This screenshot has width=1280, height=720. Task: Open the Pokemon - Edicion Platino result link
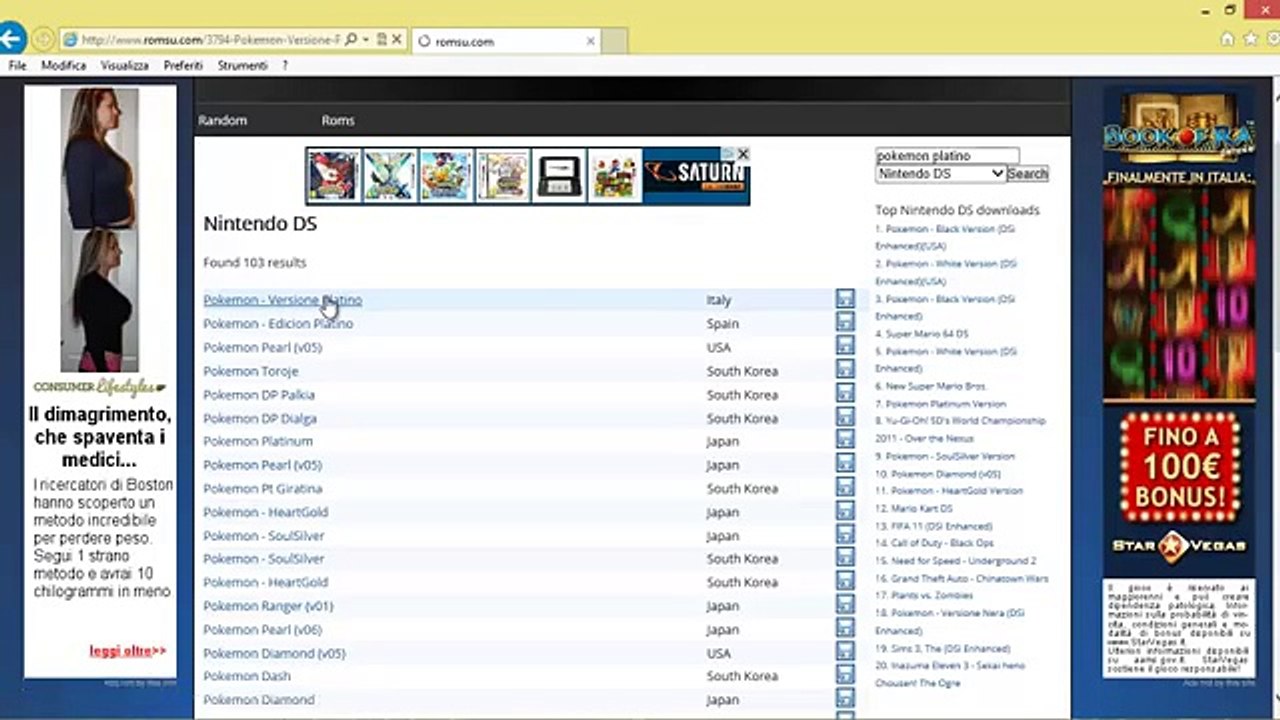(x=278, y=324)
